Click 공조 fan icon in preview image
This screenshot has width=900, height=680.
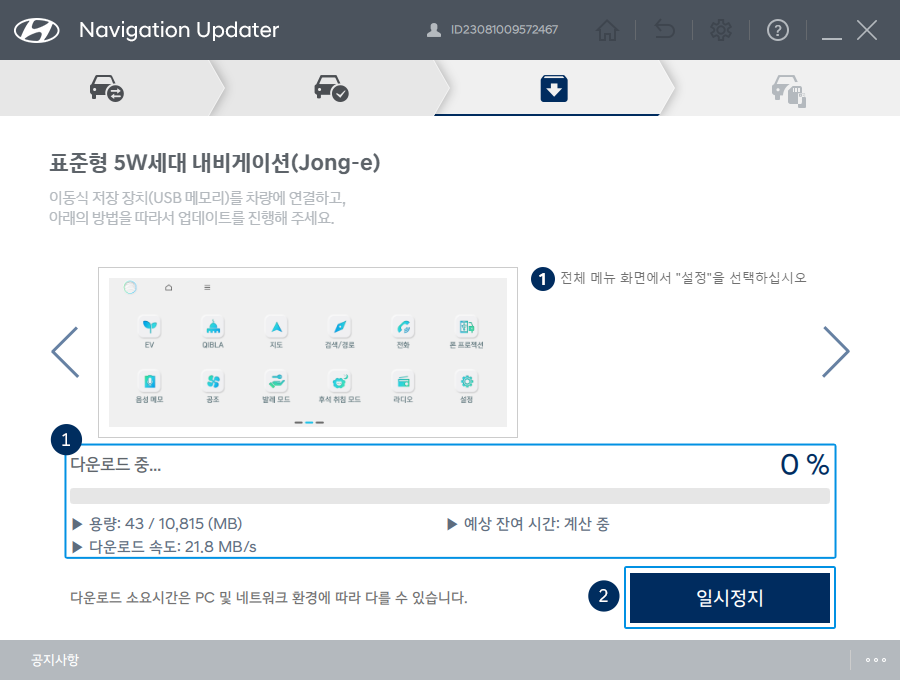coord(213,382)
